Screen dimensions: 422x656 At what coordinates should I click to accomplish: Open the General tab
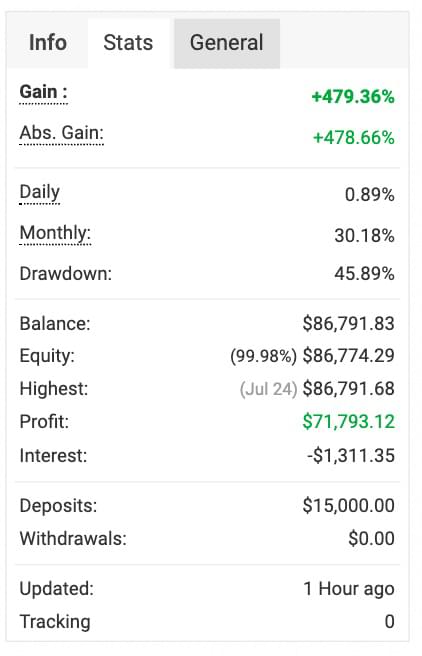click(227, 43)
